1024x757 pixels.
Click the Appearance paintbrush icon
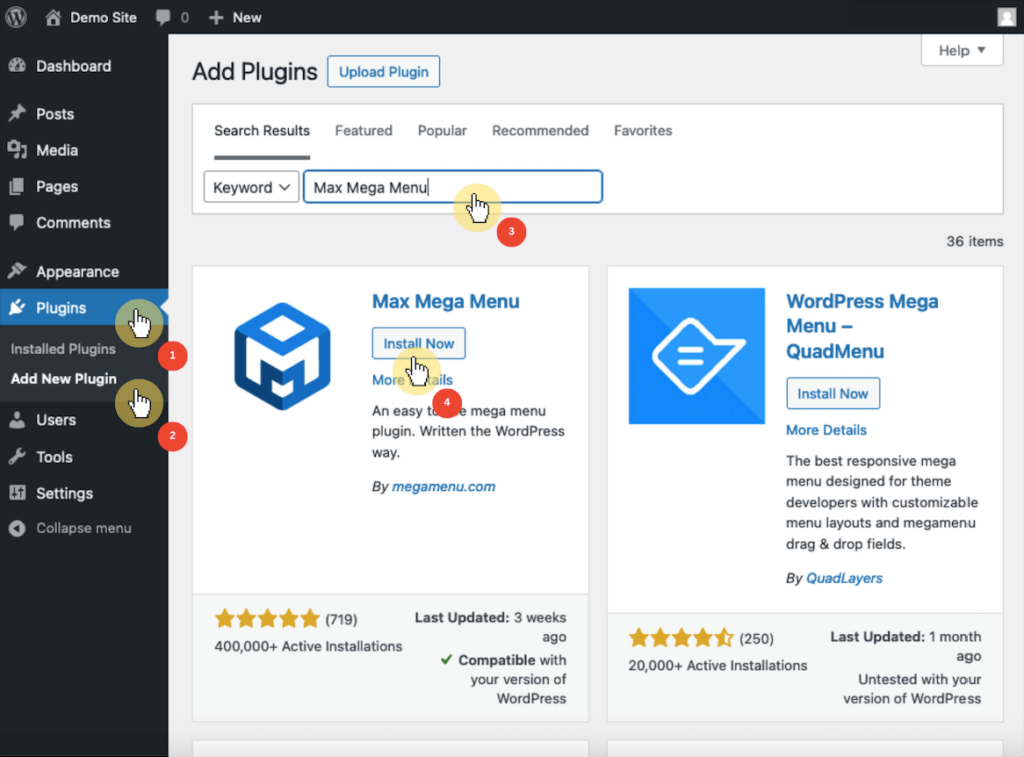click(17, 270)
